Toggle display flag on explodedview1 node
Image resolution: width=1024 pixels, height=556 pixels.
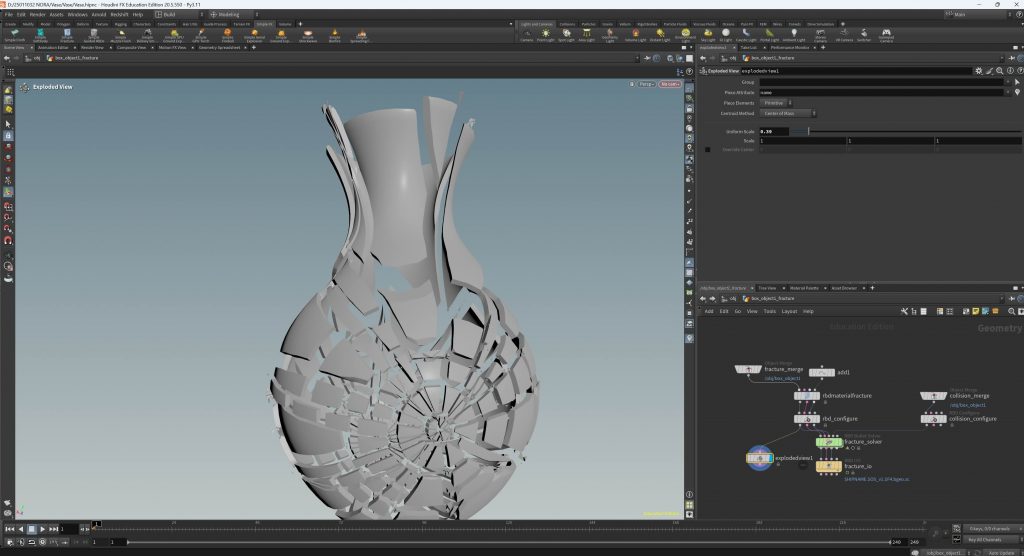tap(770, 458)
